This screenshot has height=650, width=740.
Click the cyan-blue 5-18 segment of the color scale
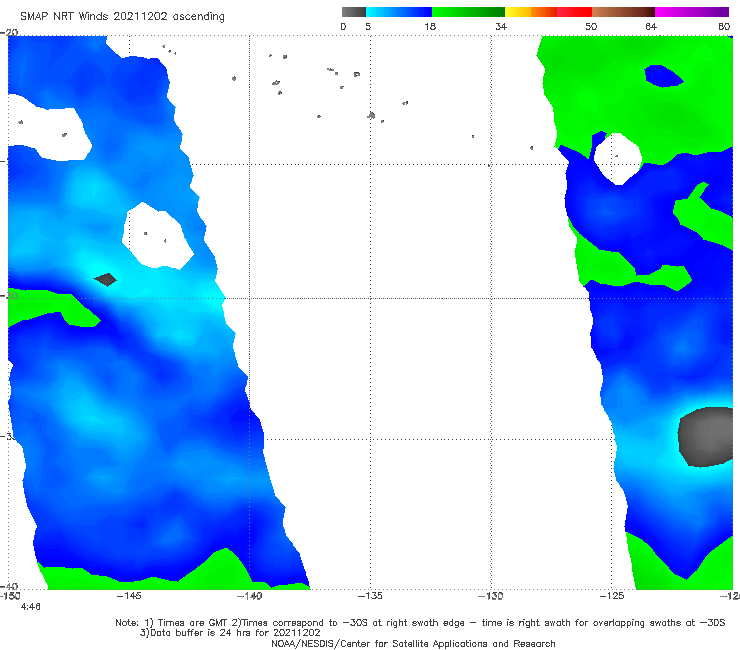coord(399,12)
